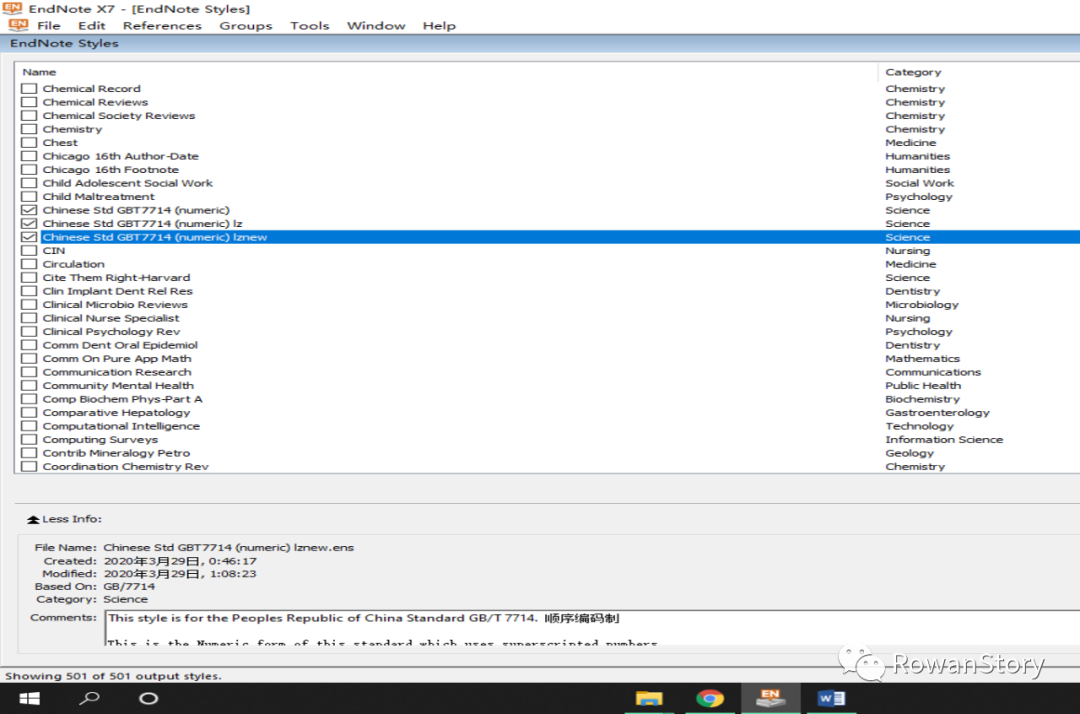Click the Geology category cell
Screen dimensions: 1080x714
coord(910,453)
